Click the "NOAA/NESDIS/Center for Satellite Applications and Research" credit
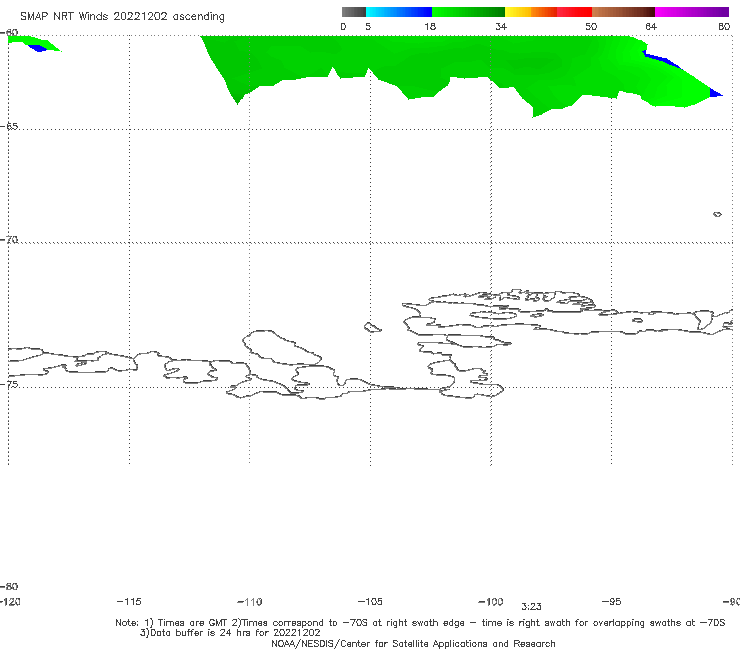The image size is (740, 650). 413,644
